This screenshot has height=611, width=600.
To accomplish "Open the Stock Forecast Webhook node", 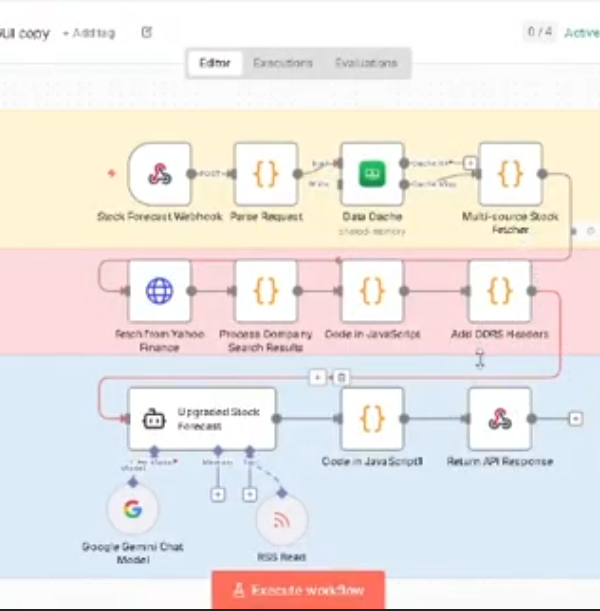I will (159, 174).
